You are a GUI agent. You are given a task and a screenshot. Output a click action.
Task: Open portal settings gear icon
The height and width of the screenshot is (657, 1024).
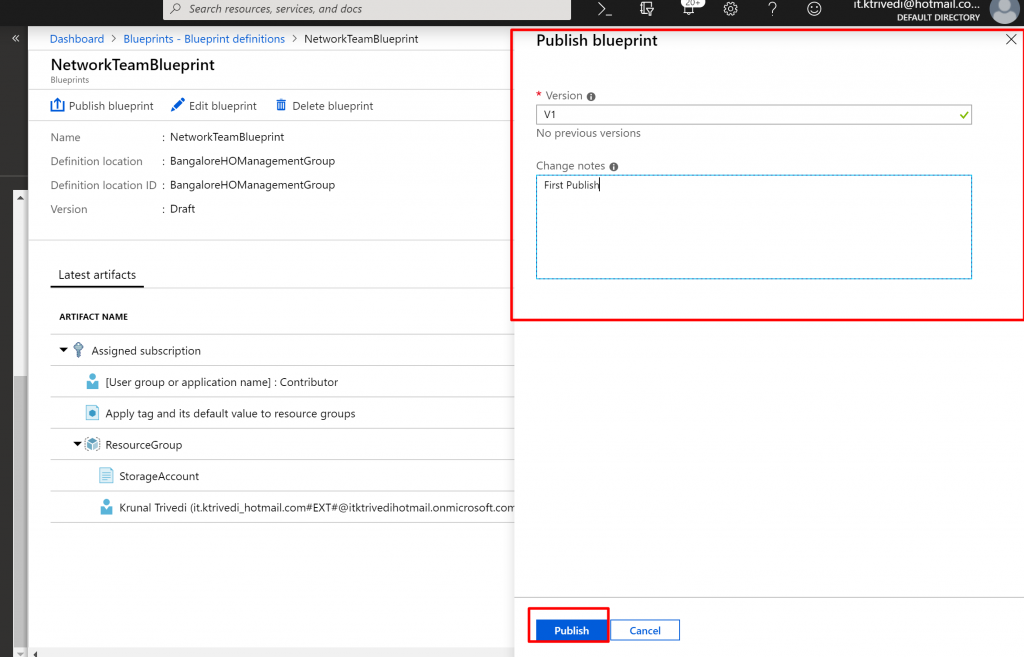click(x=731, y=9)
